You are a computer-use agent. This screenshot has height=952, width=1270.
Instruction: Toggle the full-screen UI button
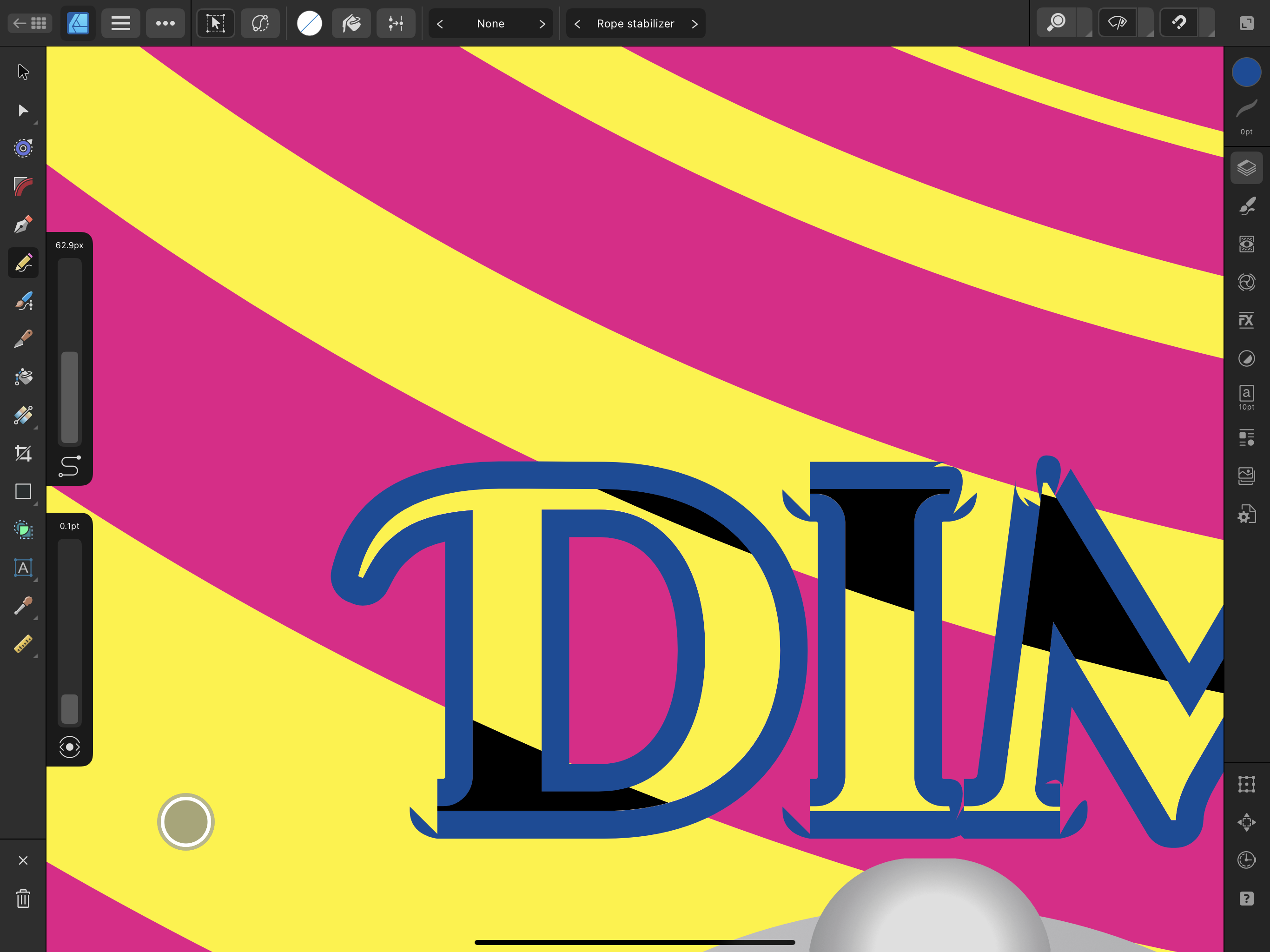[1246, 24]
